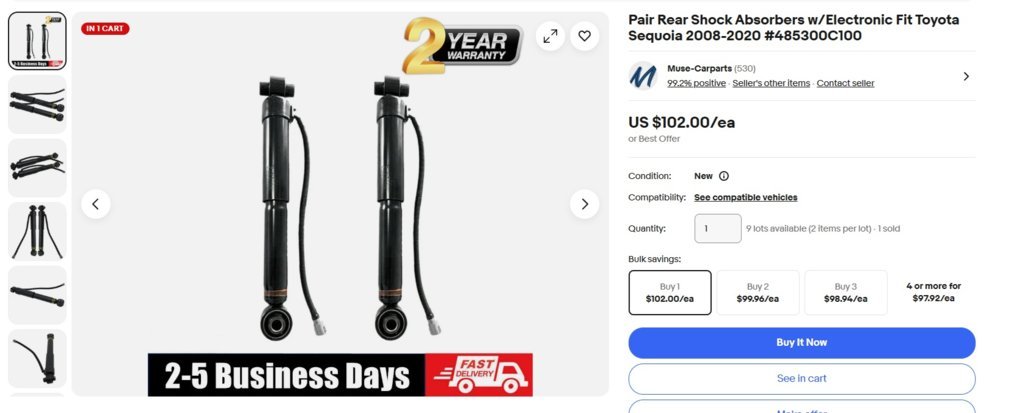Viewport: 1022px width, 413px height.
Task: Click Muse-Carparts seller logo
Action: (x=643, y=76)
